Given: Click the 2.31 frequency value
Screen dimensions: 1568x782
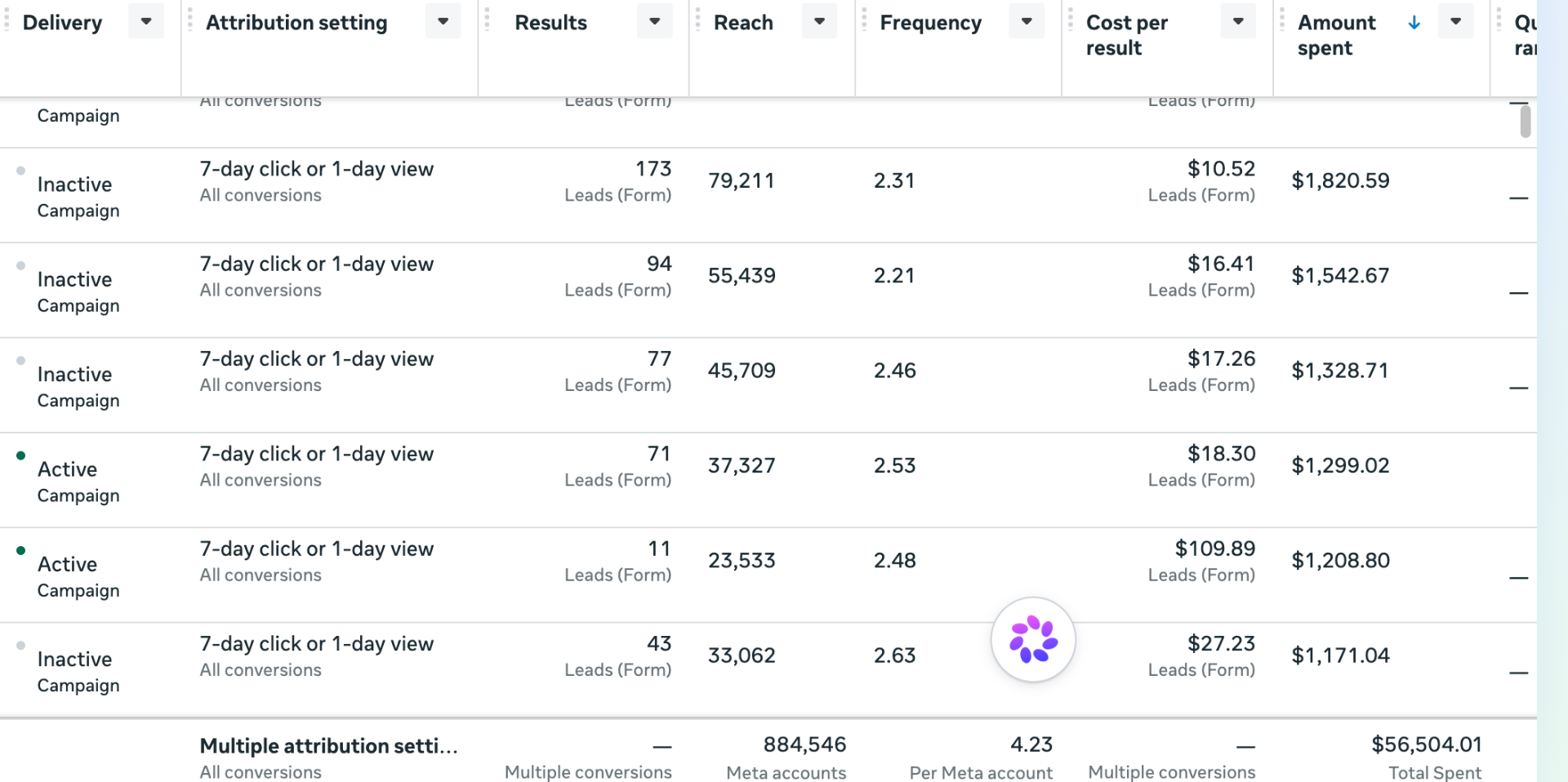Looking at the screenshot, I should [893, 180].
